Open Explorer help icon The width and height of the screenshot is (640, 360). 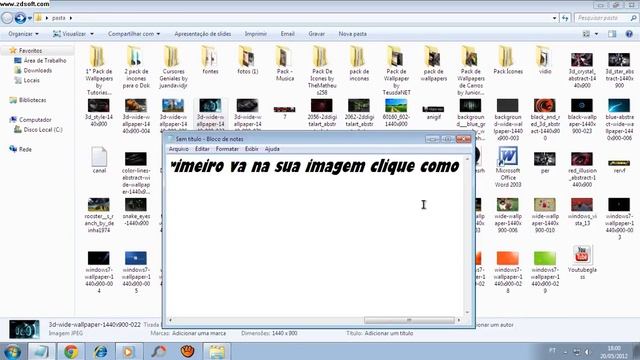[x=629, y=34]
